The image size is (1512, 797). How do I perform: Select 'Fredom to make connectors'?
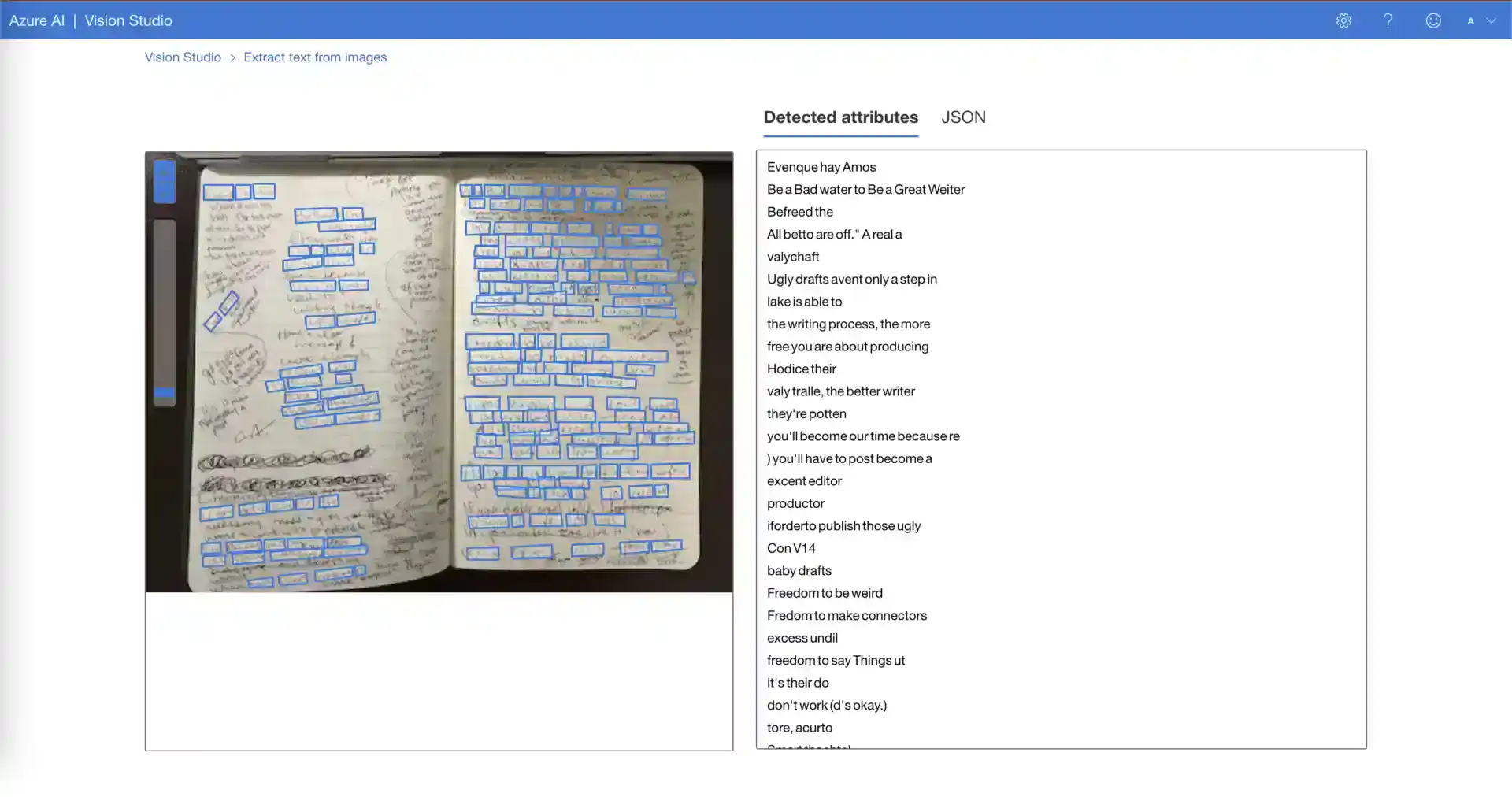click(847, 616)
